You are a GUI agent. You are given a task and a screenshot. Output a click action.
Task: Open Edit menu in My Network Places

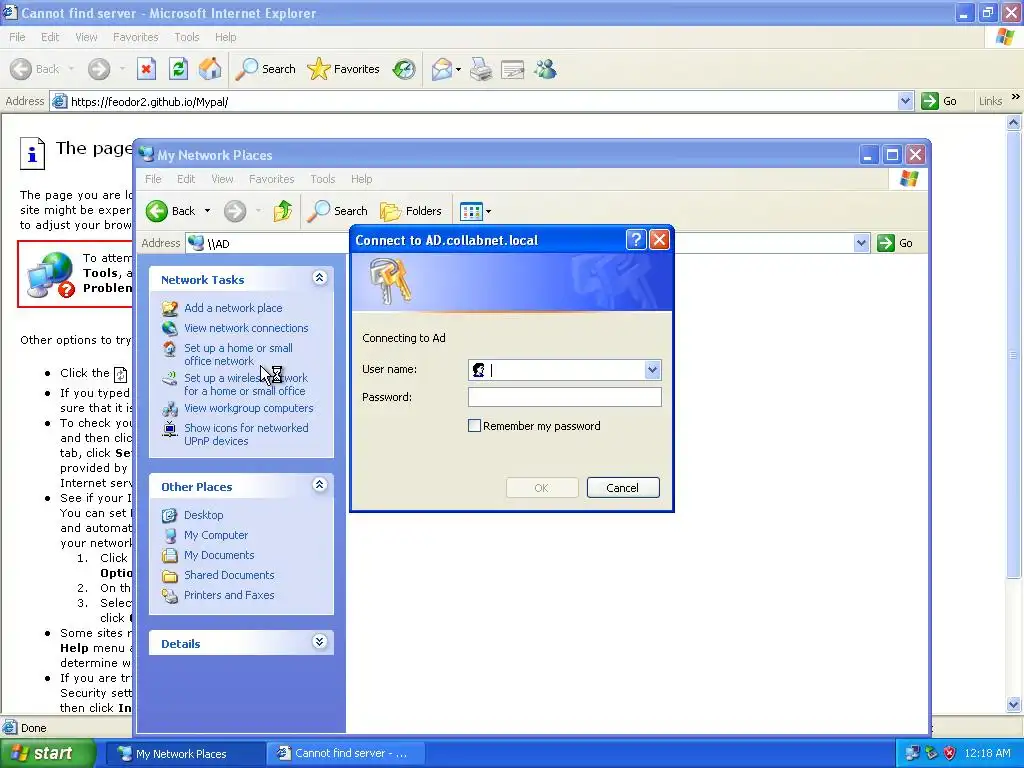(186, 179)
